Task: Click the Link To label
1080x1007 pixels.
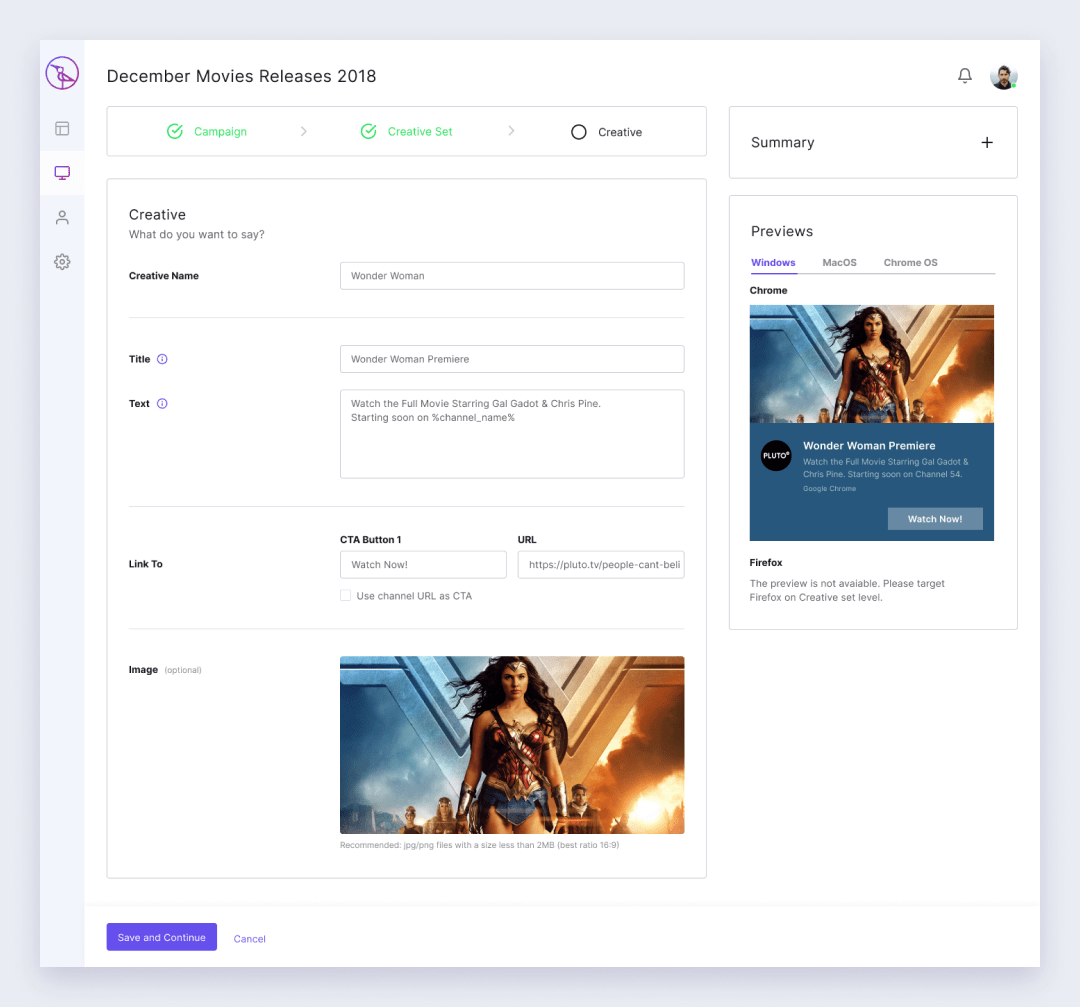Action: pyautogui.click(x=145, y=564)
